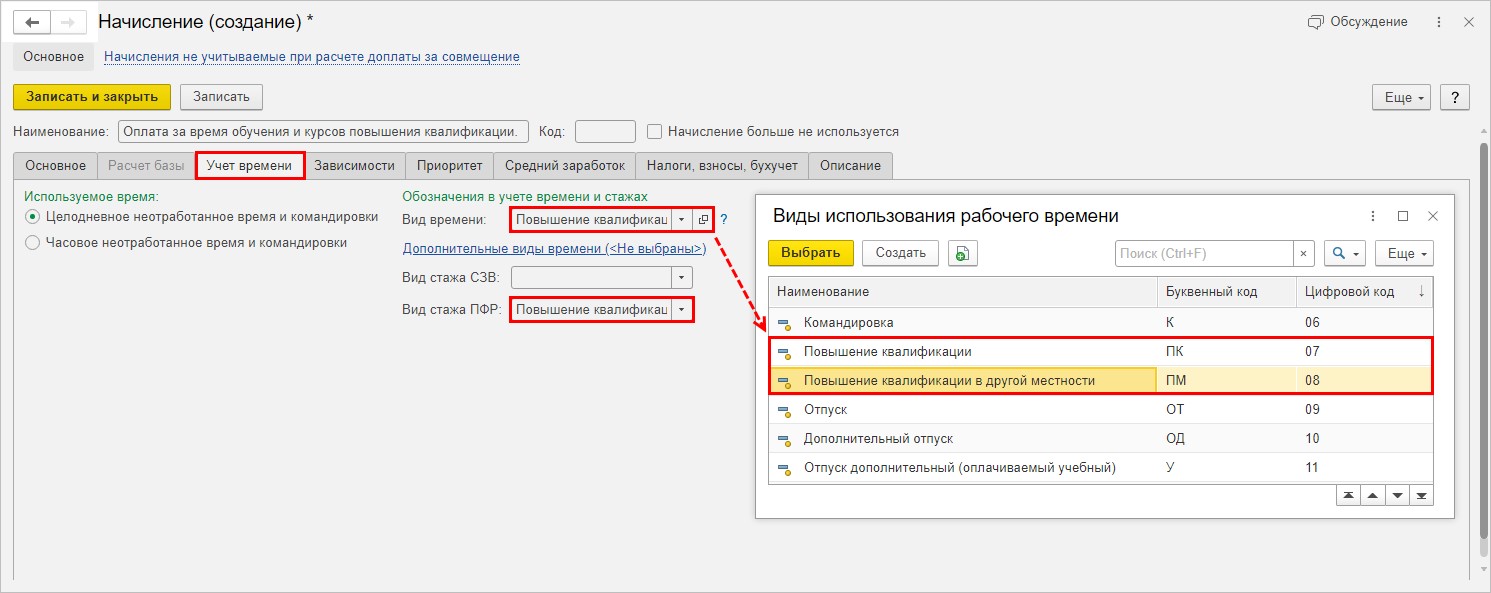Switch to the Учет времени tab
Viewport: 1491px width, 593px height.
(x=250, y=166)
